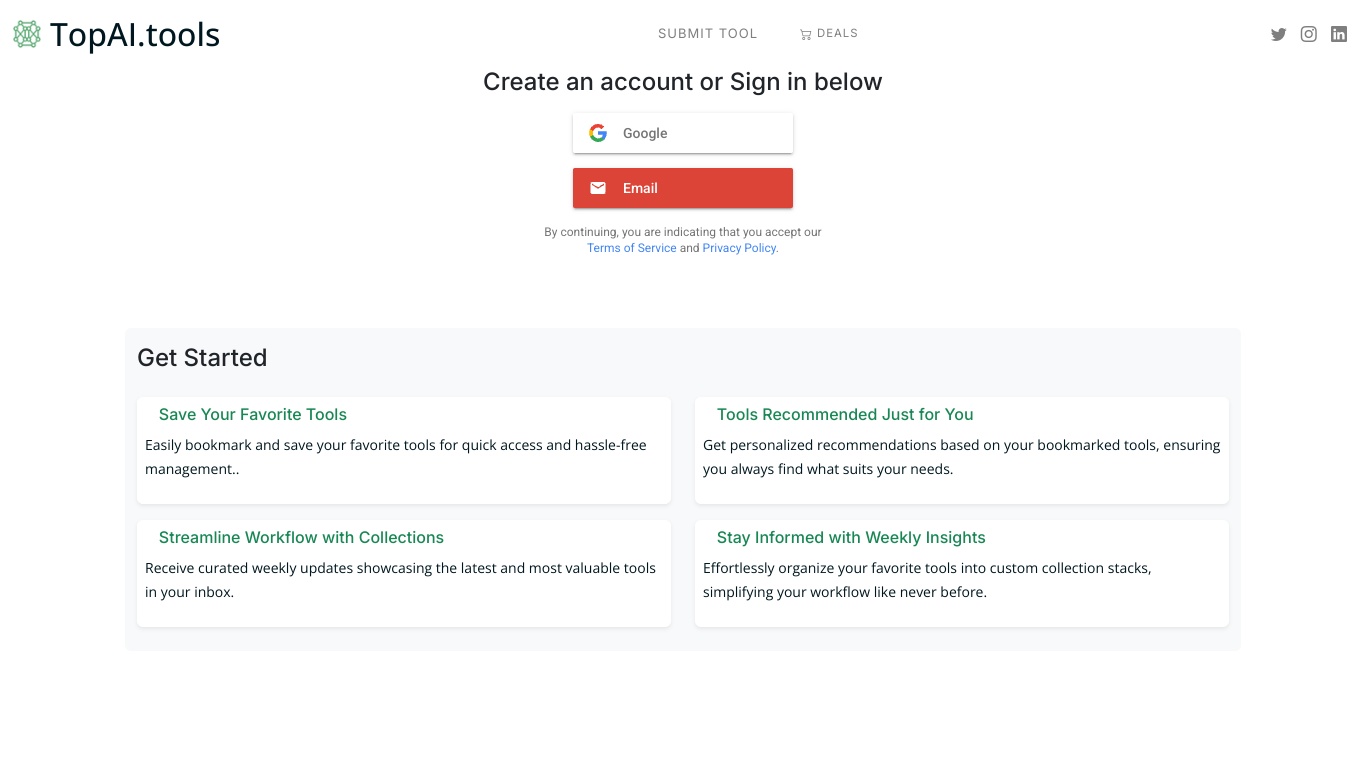Screen dimensions: 1366x768
Task: Click the Get Started section heading
Action: coord(202,358)
